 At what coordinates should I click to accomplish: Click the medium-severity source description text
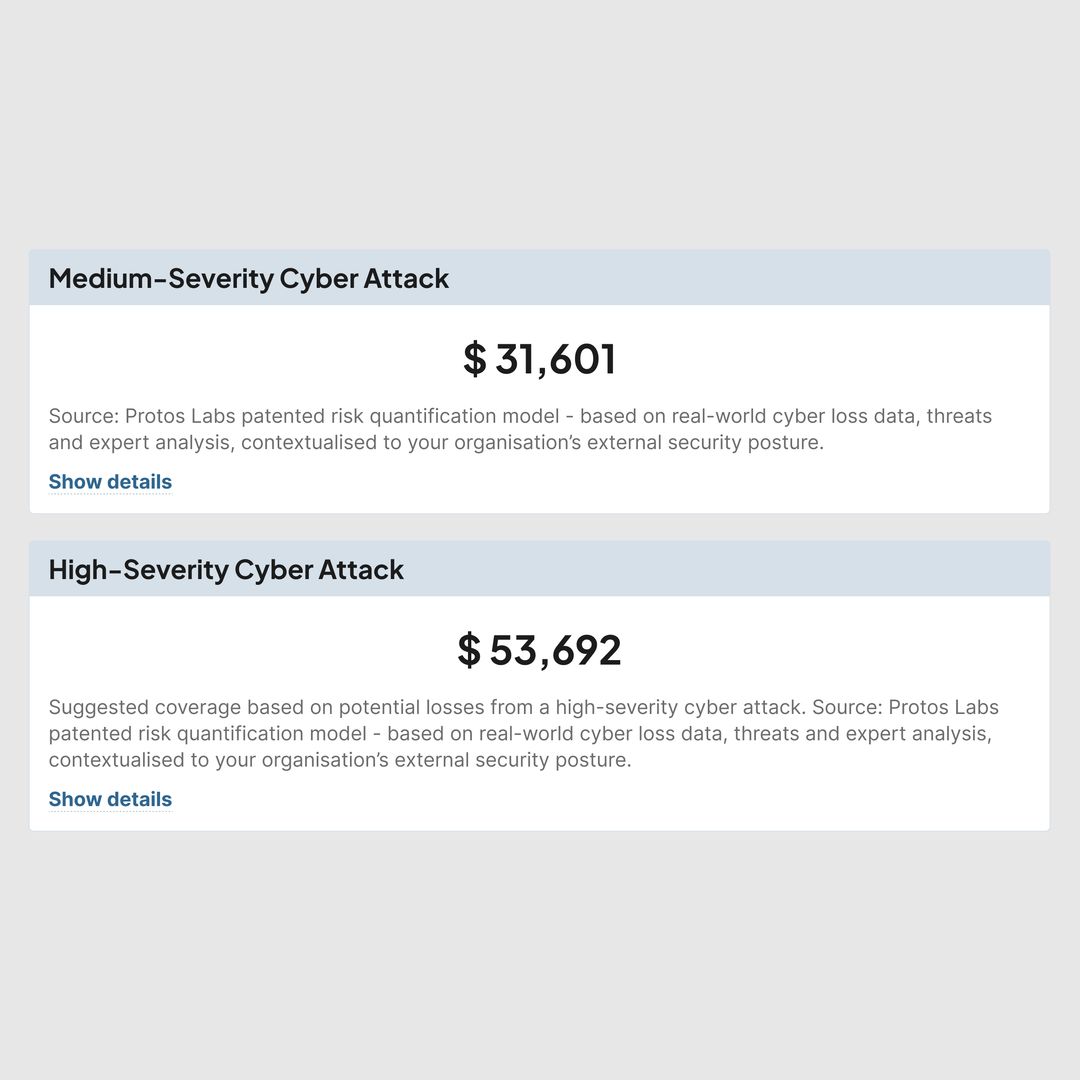[x=520, y=429]
